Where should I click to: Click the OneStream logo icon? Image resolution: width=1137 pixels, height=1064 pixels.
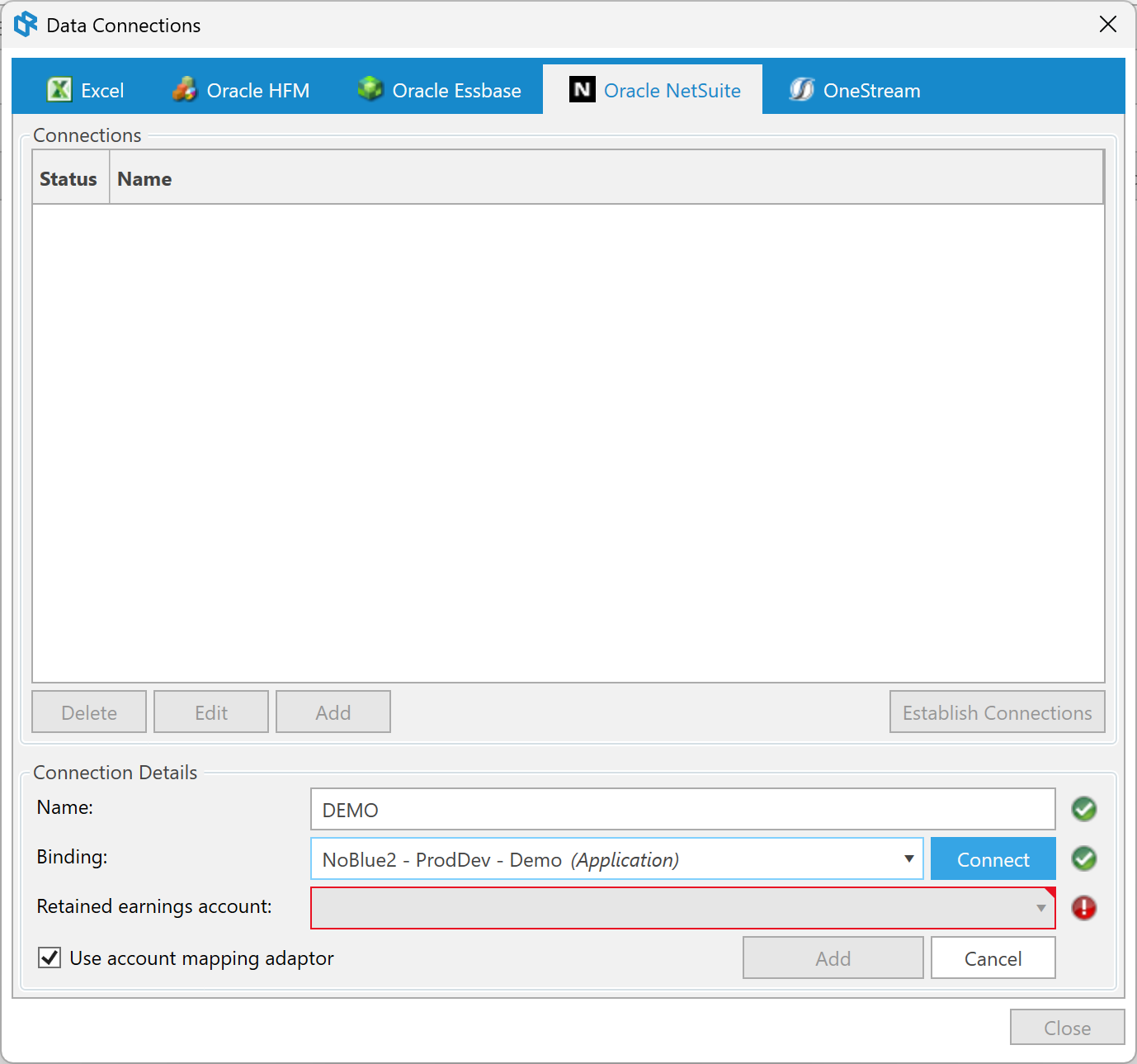tap(801, 89)
